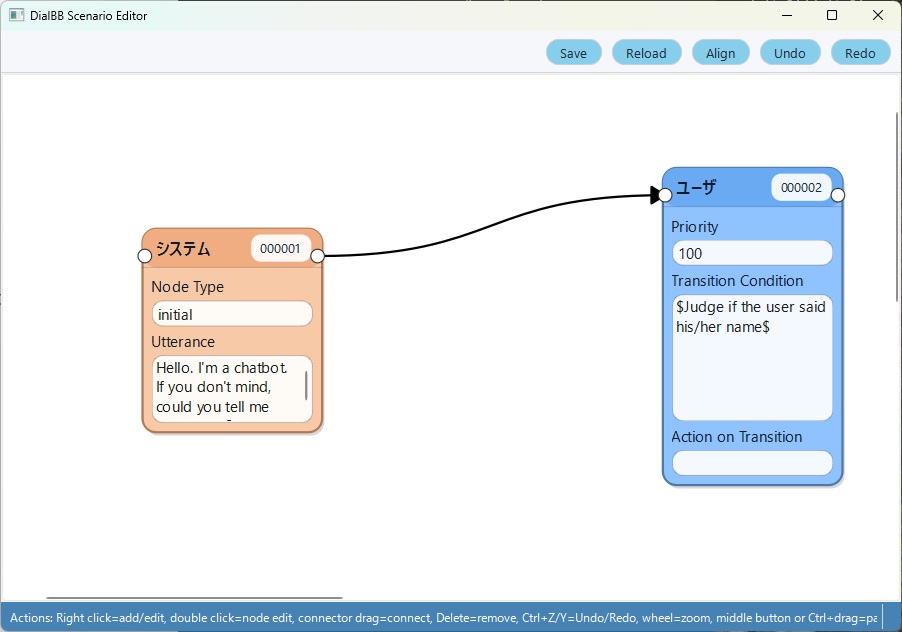The image size is (902, 632).
Task: Click the DialBB Scenario Editor app icon
Action: point(17,16)
